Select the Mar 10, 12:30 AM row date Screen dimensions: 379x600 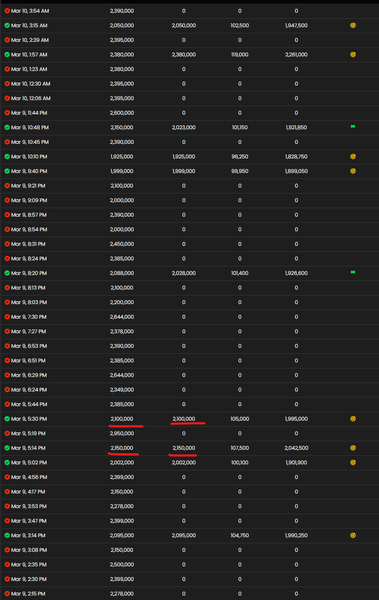[31, 84]
